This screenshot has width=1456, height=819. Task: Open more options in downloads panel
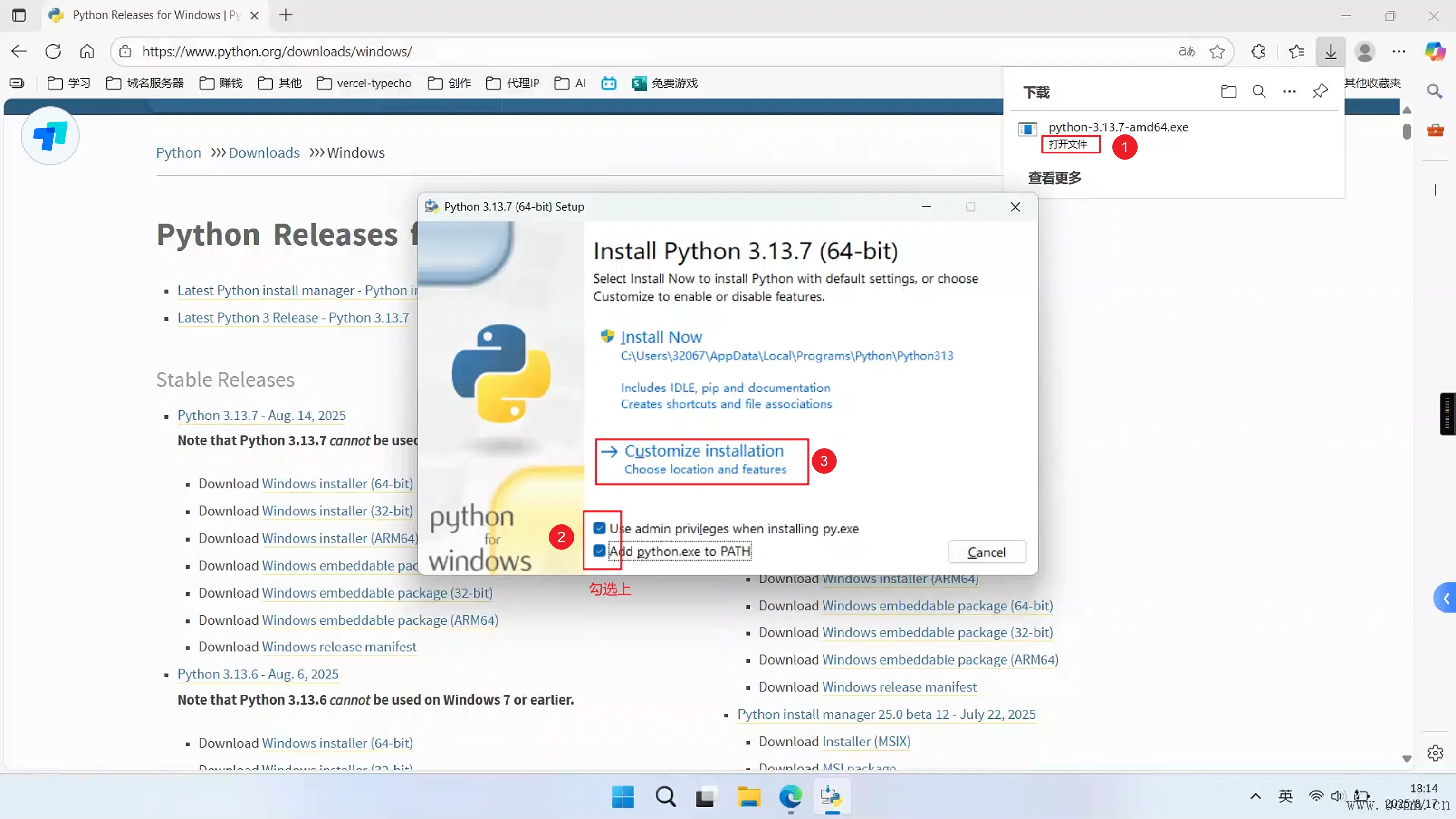click(x=1289, y=92)
